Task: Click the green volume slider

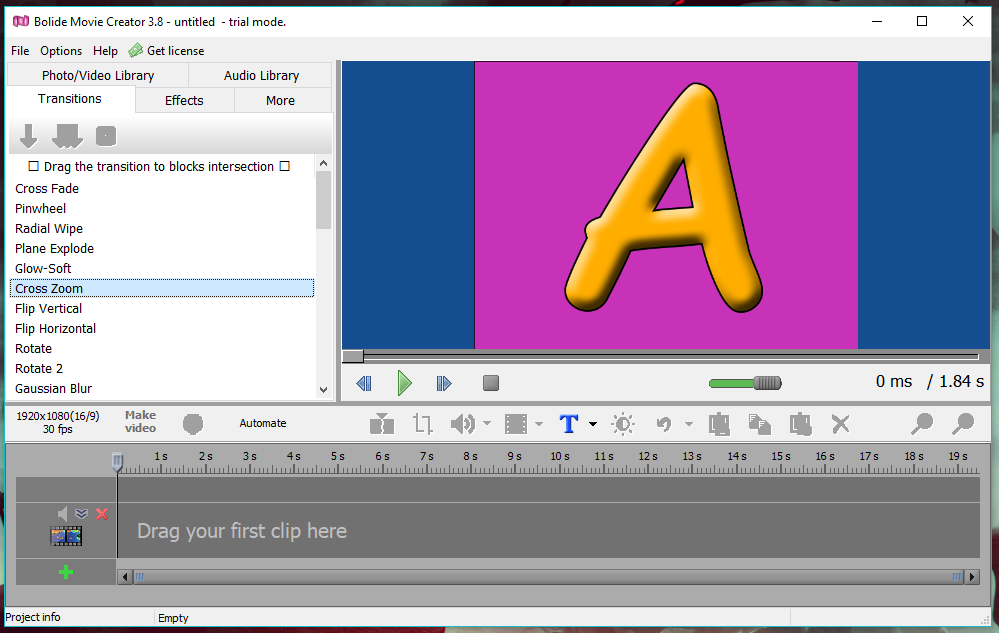Action: (744, 383)
